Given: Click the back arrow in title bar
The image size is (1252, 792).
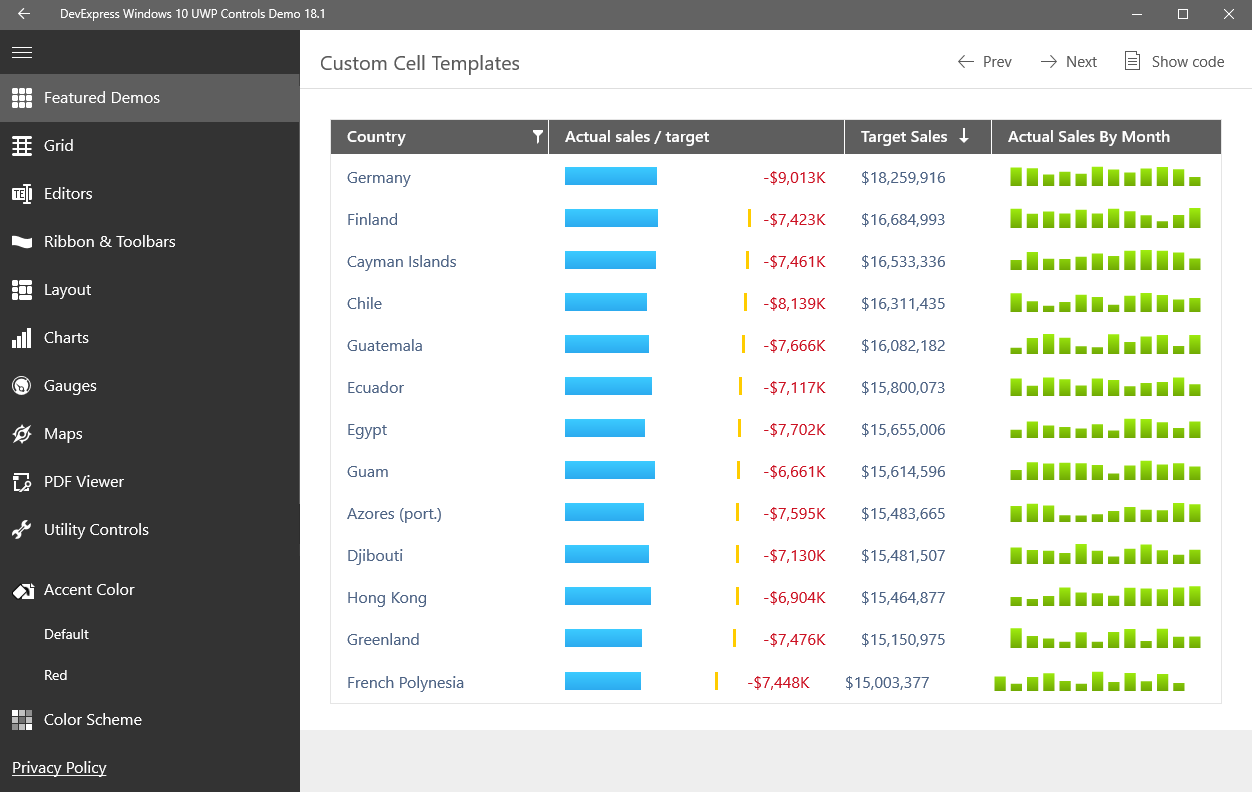Looking at the screenshot, I should [x=24, y=14].
